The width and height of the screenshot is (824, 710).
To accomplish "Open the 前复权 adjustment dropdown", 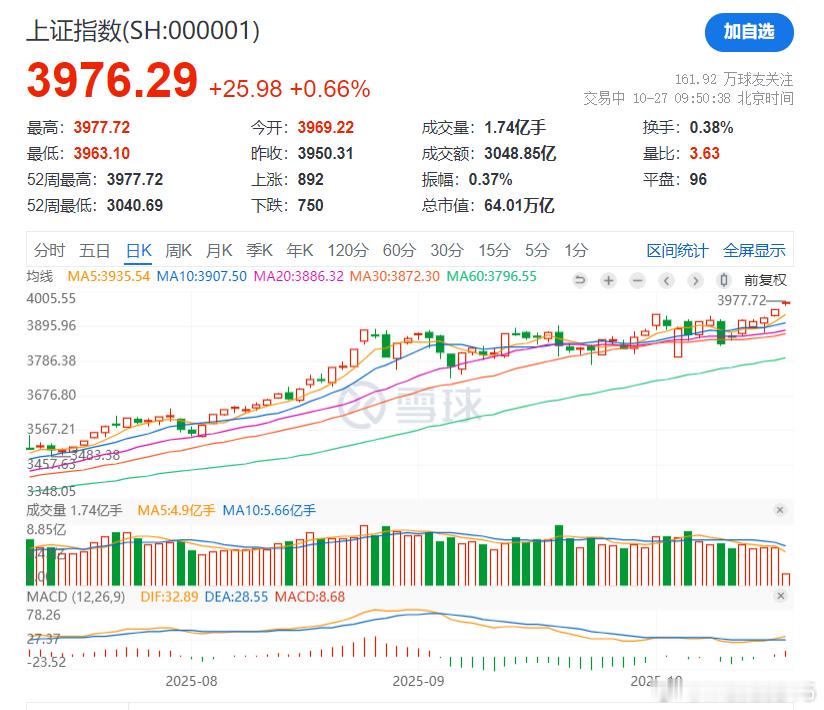I will coord(765,280).
